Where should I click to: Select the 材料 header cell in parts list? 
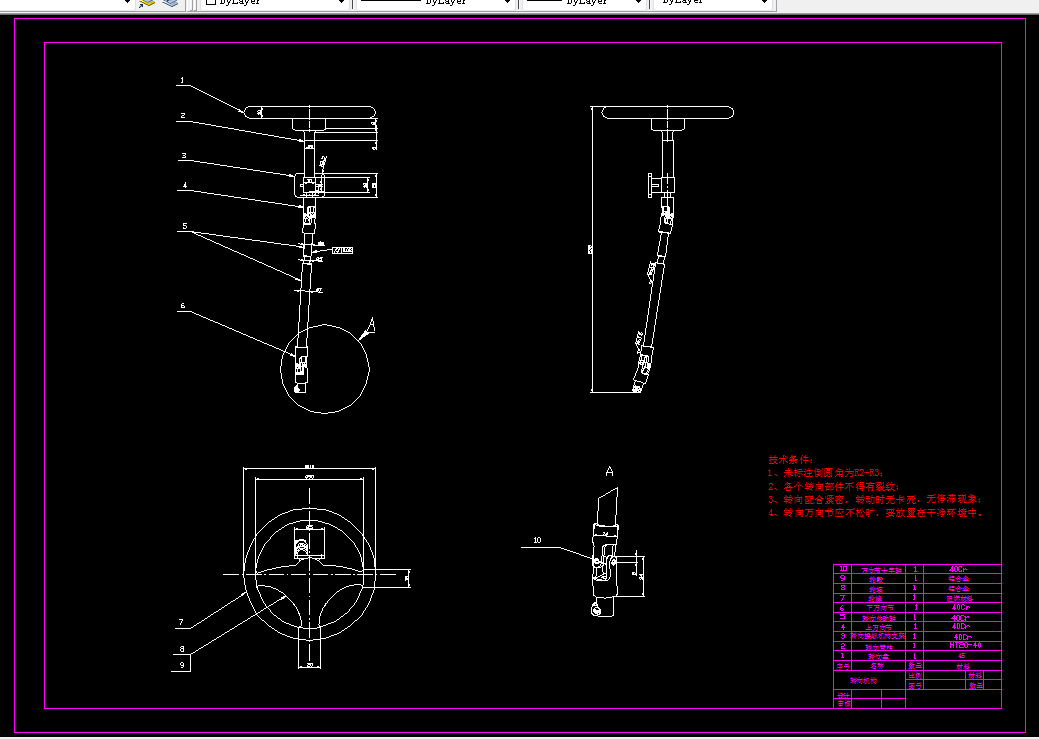(962, 666)
